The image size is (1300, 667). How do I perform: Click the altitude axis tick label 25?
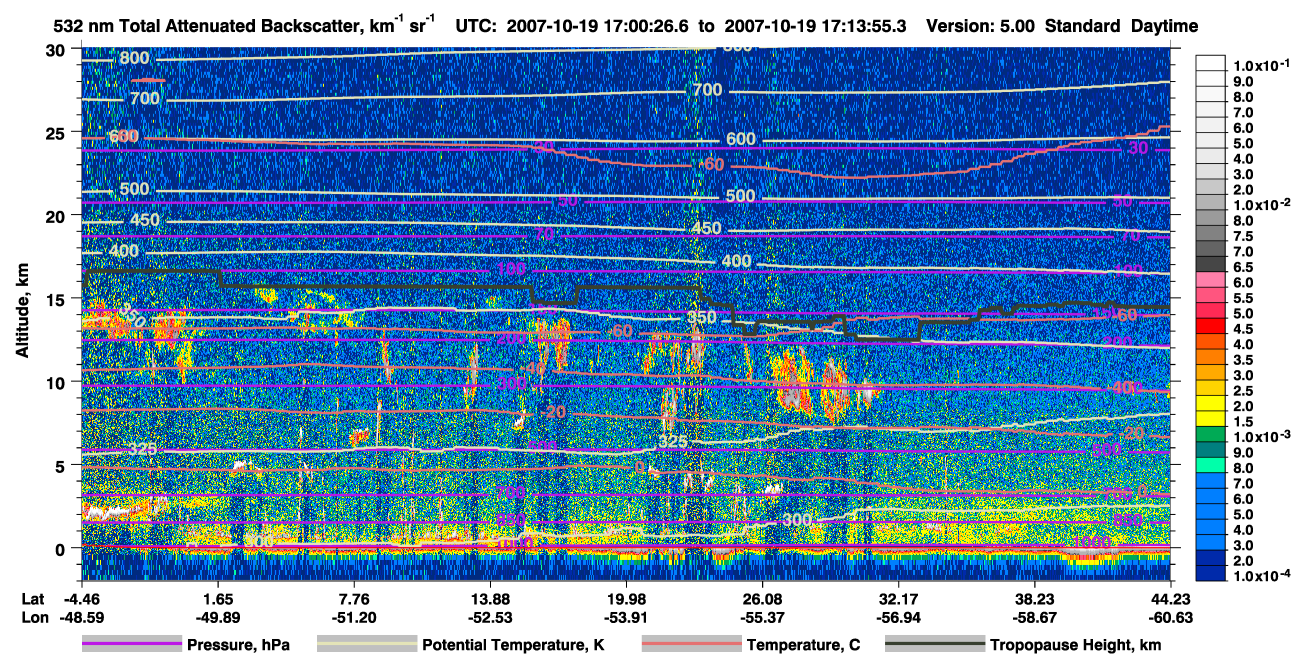(58, 132)
